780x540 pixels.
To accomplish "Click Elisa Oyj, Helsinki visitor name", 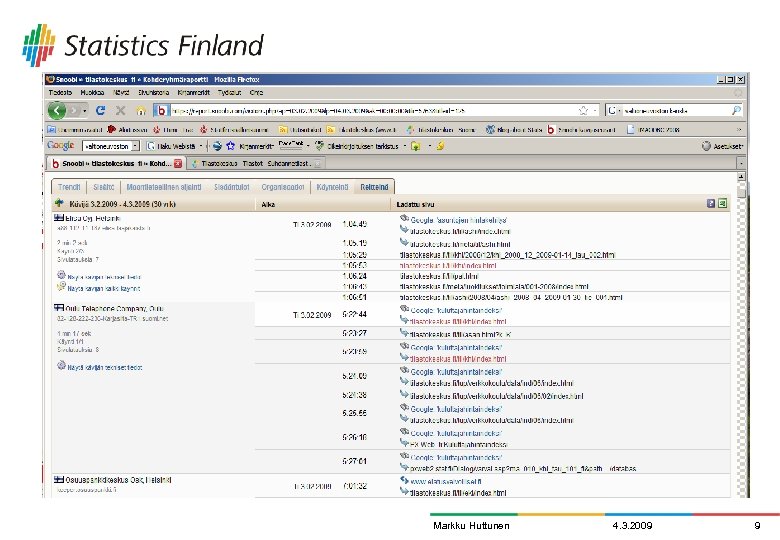I will point(93,218).
